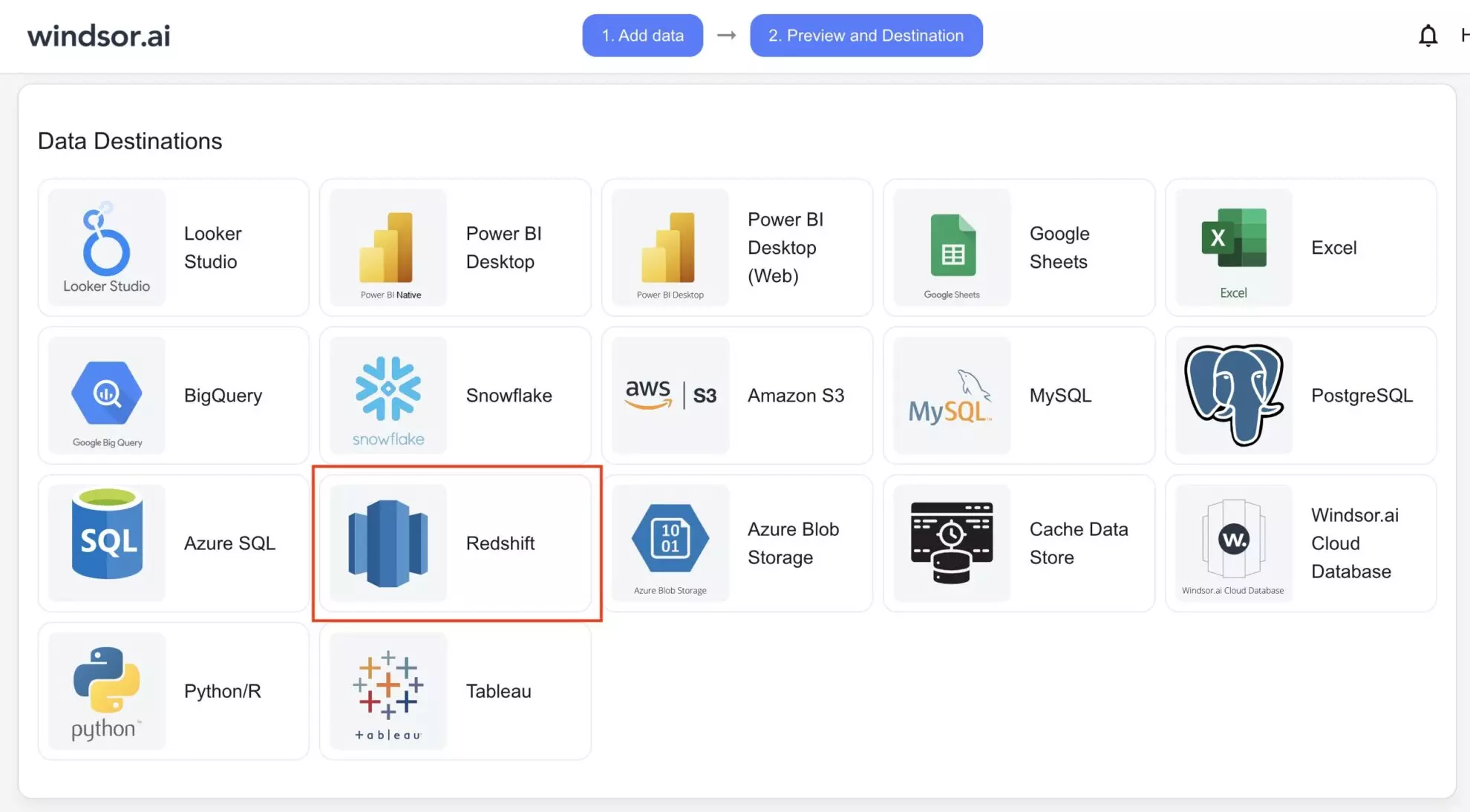This screenshot has width=1470, height=812.
Task: Click the Data Destinations heading
Action: tap(130, 141)
